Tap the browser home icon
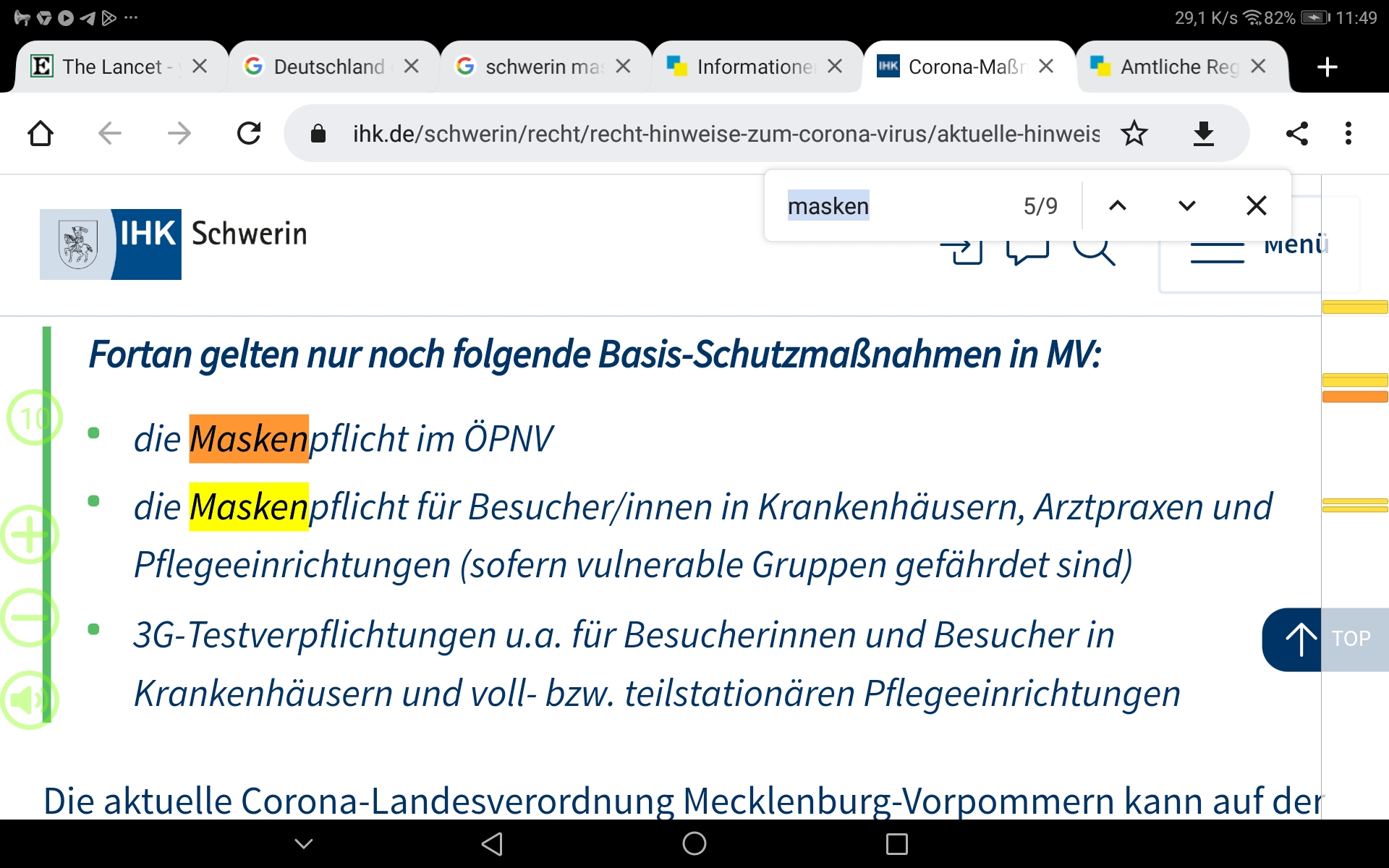This screenshot has width=1389, height=868. pyautogui.click(x=41, y=133)
